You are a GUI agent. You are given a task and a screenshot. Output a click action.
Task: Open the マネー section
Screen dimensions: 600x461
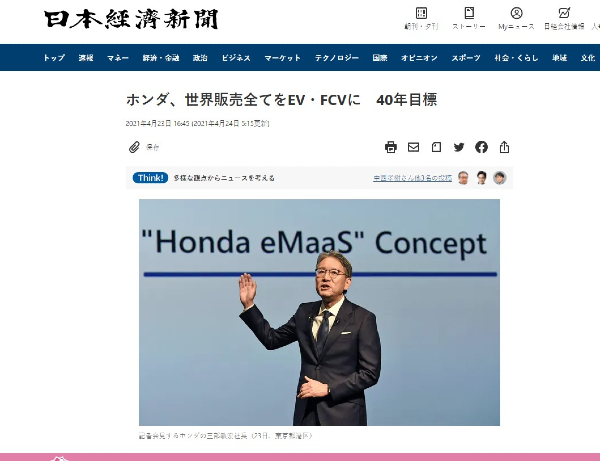tap(117, 58)
